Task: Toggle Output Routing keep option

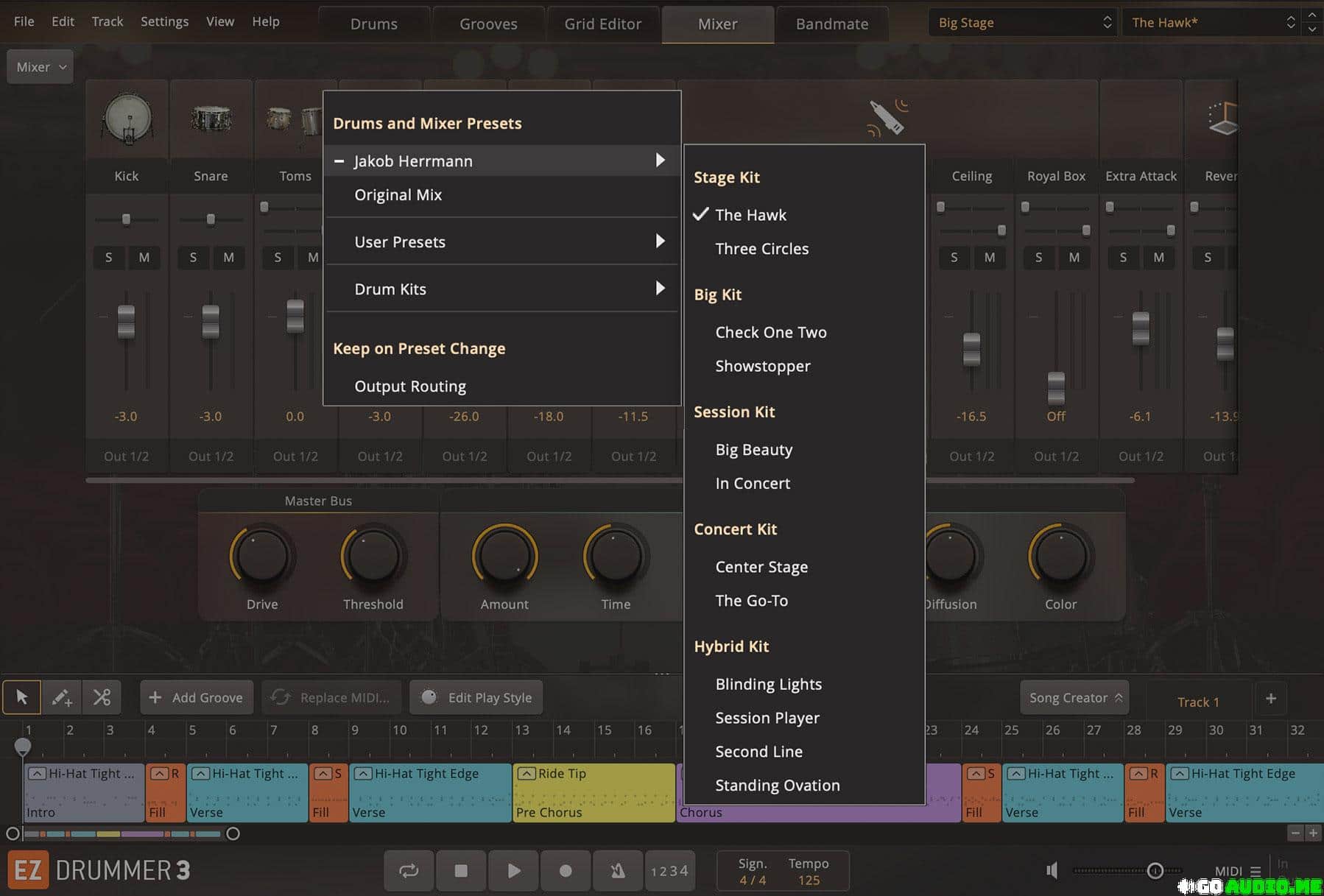Action: point(501,387)
